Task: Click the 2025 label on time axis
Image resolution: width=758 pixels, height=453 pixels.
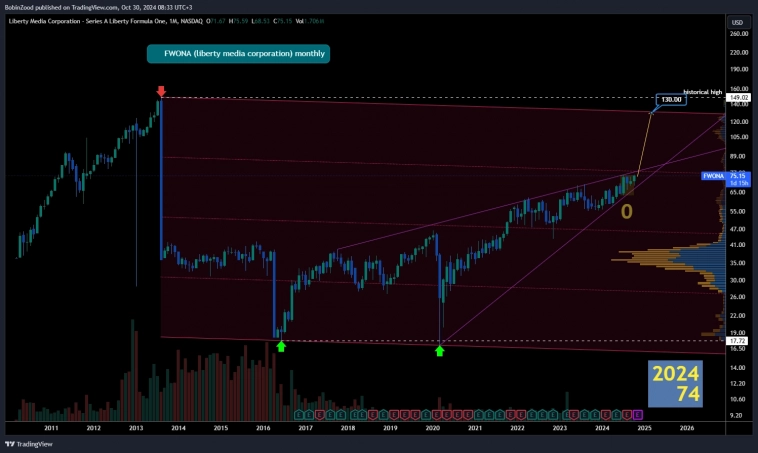Action: 644,428
